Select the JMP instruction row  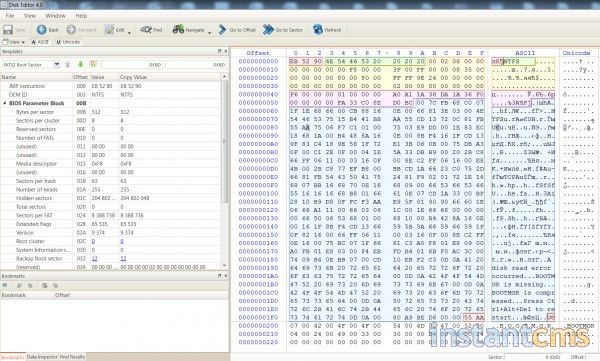click(x=111, y=86)
